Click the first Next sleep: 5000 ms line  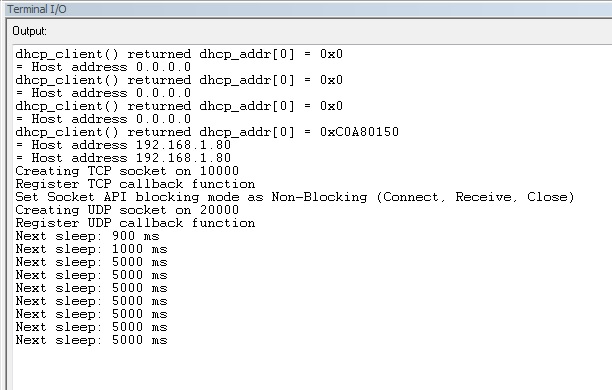point(91,262)
